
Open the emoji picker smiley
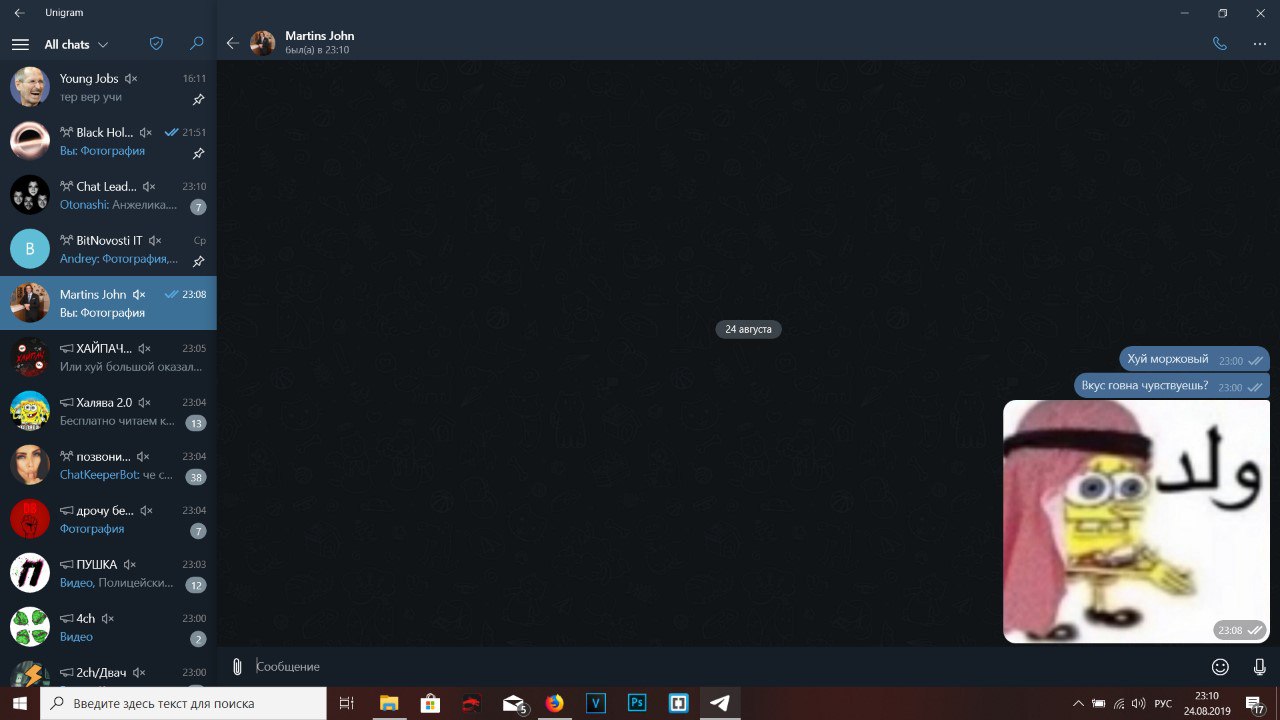[1220, 666]
